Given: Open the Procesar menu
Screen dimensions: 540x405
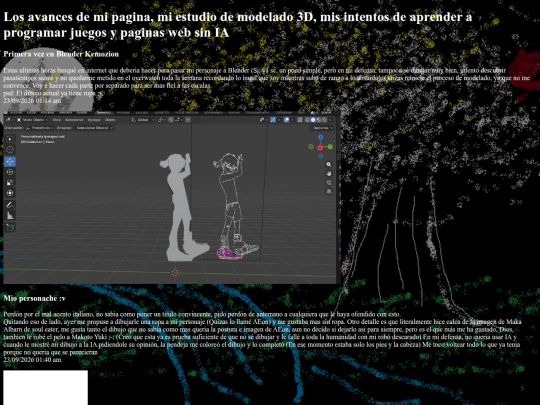Looking at the screenshot, I should [47, 112].
